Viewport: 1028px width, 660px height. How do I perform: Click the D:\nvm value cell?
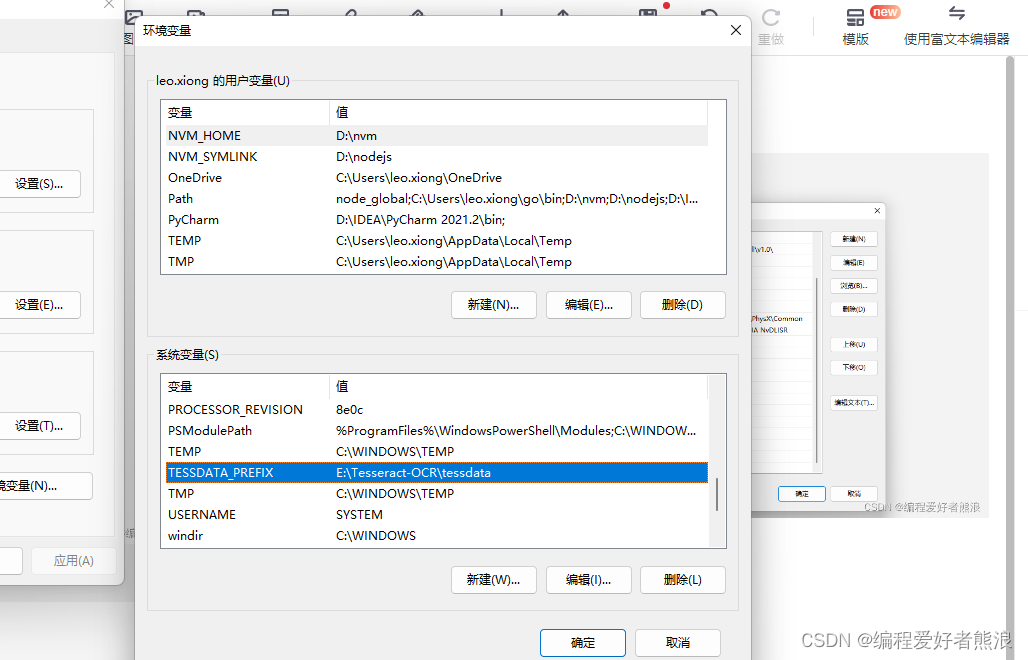357,136
